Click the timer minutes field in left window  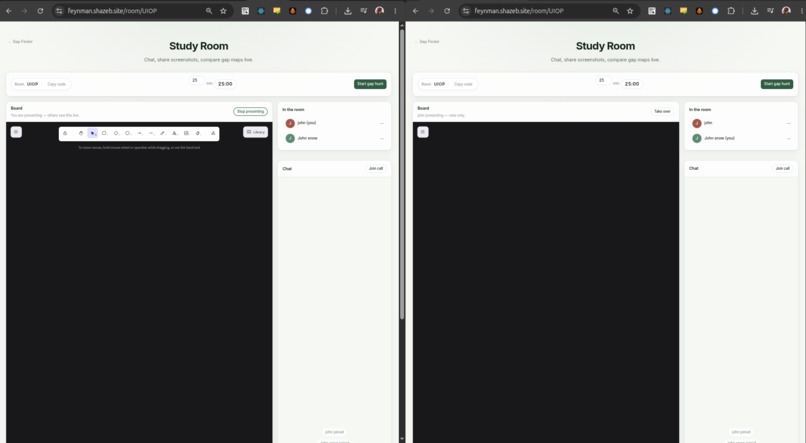[x=195, y=81]
